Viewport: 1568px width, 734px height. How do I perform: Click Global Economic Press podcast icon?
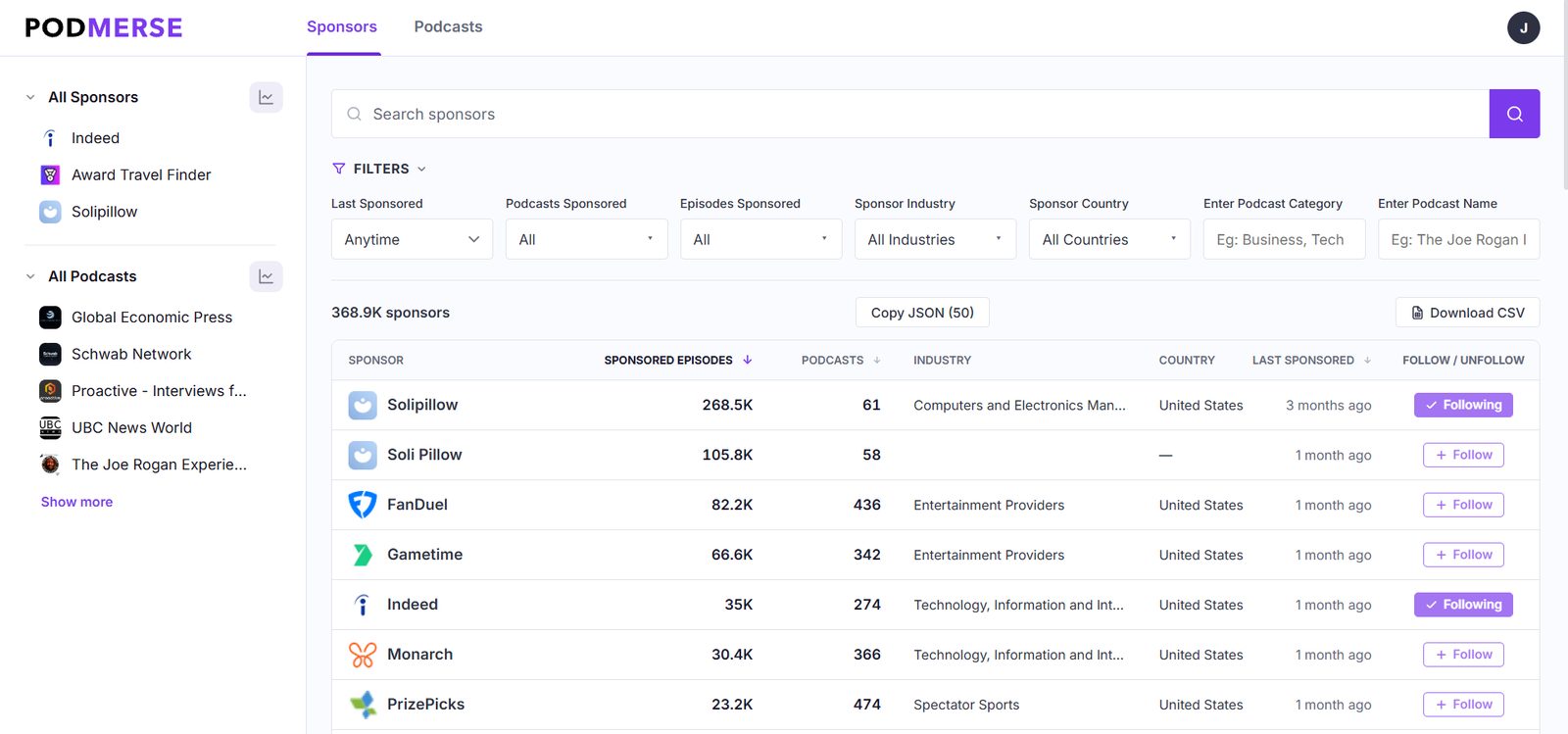[50, 318]
